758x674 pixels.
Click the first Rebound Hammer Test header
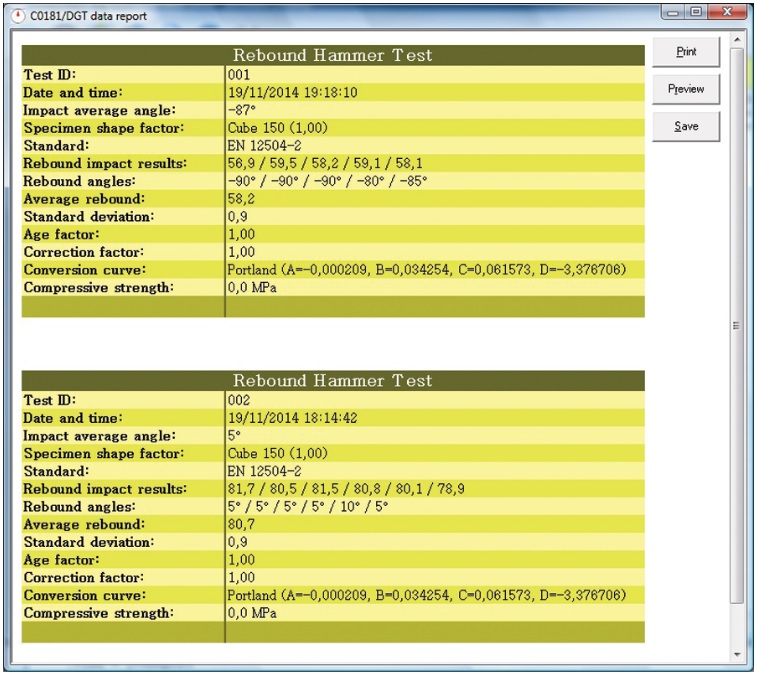[x=333, y=55]
